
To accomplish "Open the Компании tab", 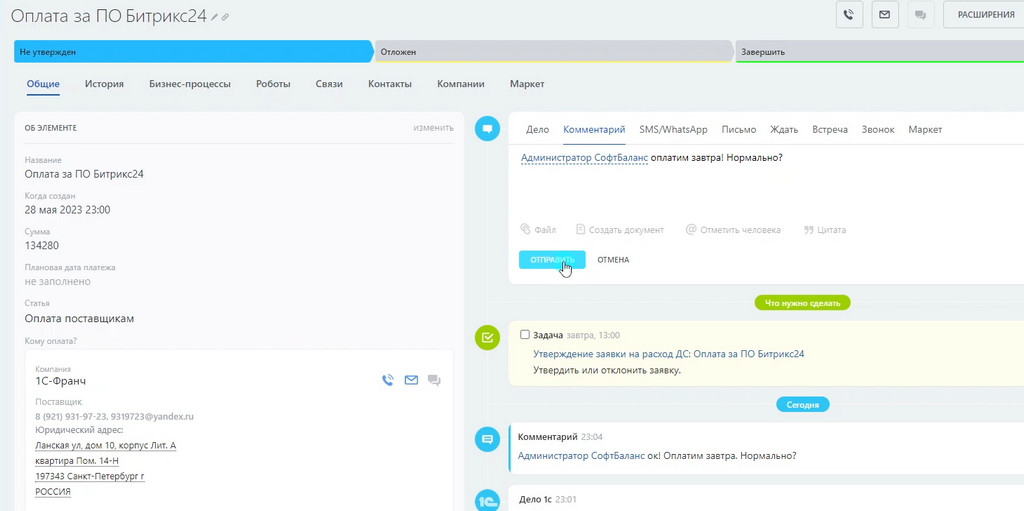I will (460, 84).
